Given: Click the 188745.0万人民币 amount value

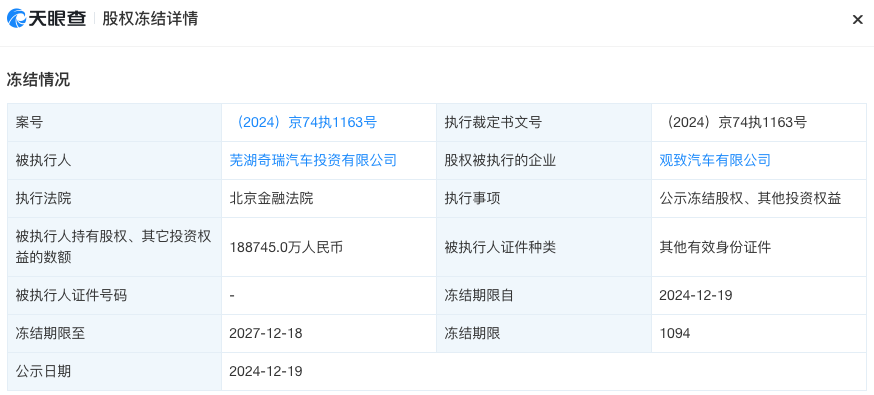Looking at the screenshot, I should point(286,247).
